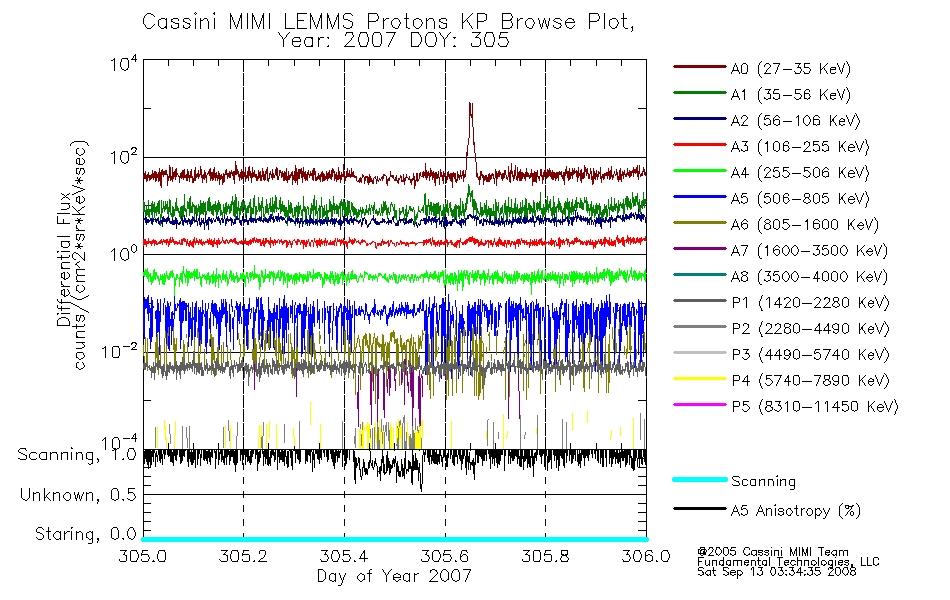Click the magenta P5 legend line
The width and height of the screenshot is (950, 600).
tap(699, 404)
